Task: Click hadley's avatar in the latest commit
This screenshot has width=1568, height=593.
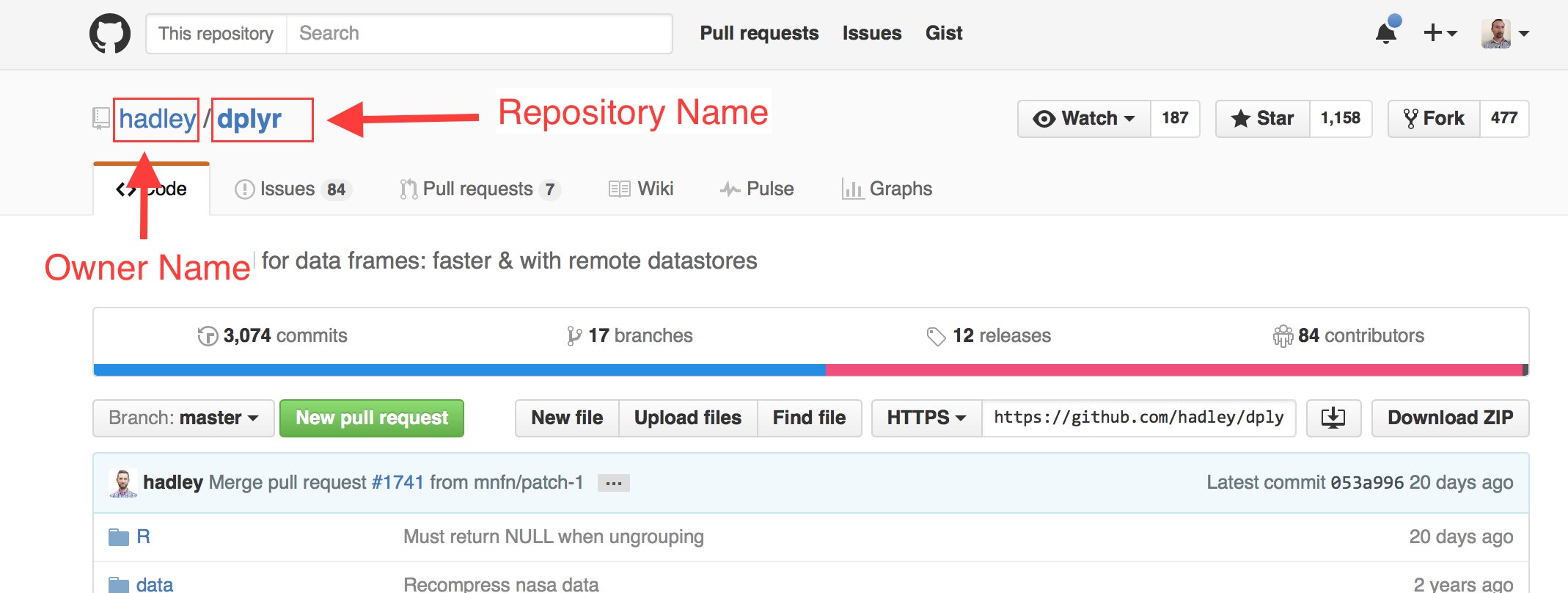Action: tap(123, 483)
